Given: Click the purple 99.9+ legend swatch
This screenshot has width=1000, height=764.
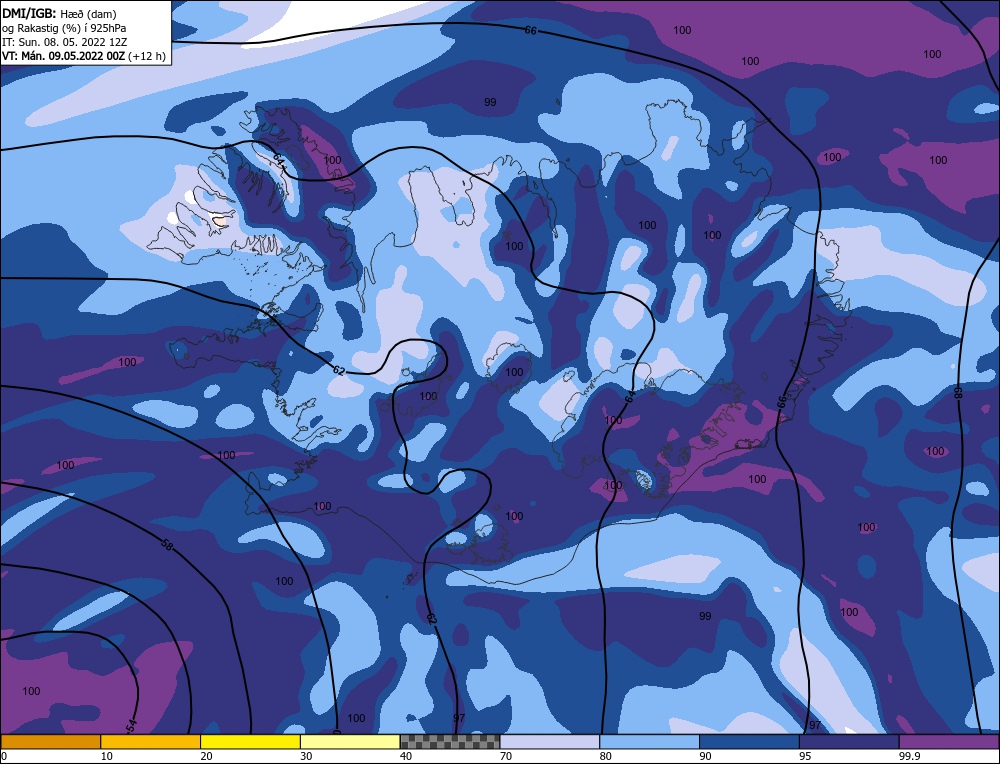Looking at the screenshot, I should tap(949, 741).
